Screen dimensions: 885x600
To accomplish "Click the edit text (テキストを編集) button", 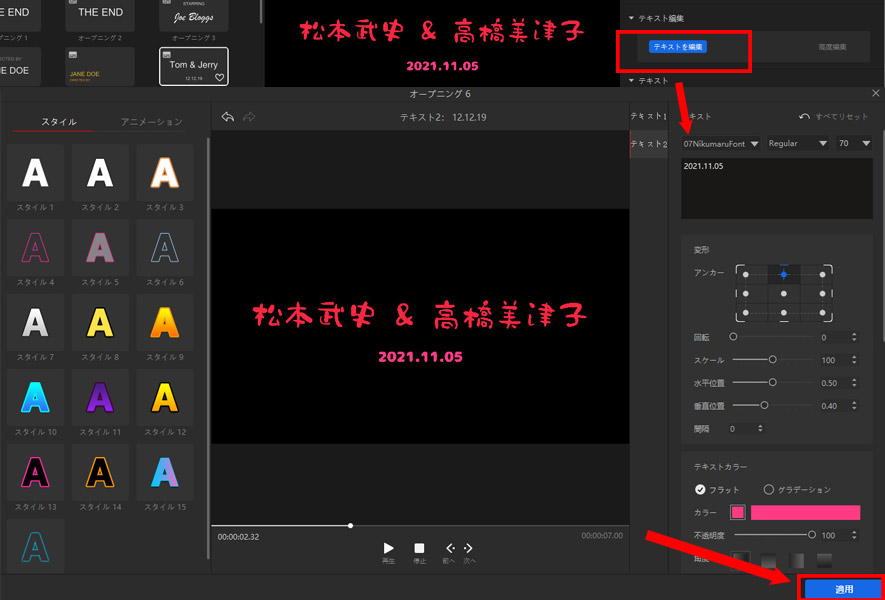I will coord(678,47).
